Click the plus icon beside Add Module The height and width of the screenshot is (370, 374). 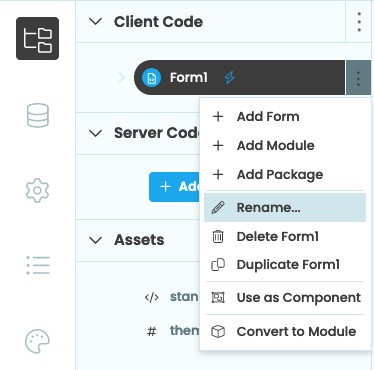click(x=218, y=146)
